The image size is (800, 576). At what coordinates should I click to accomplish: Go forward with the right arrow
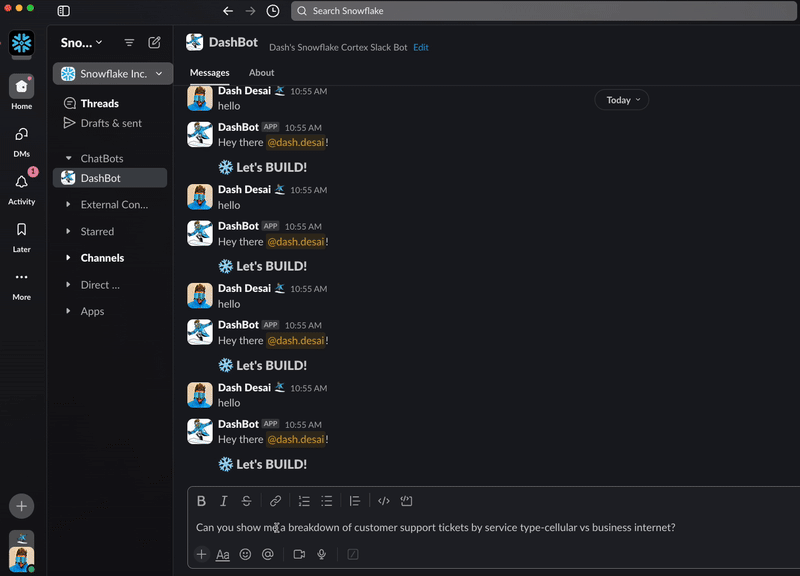tap(250, 11)
